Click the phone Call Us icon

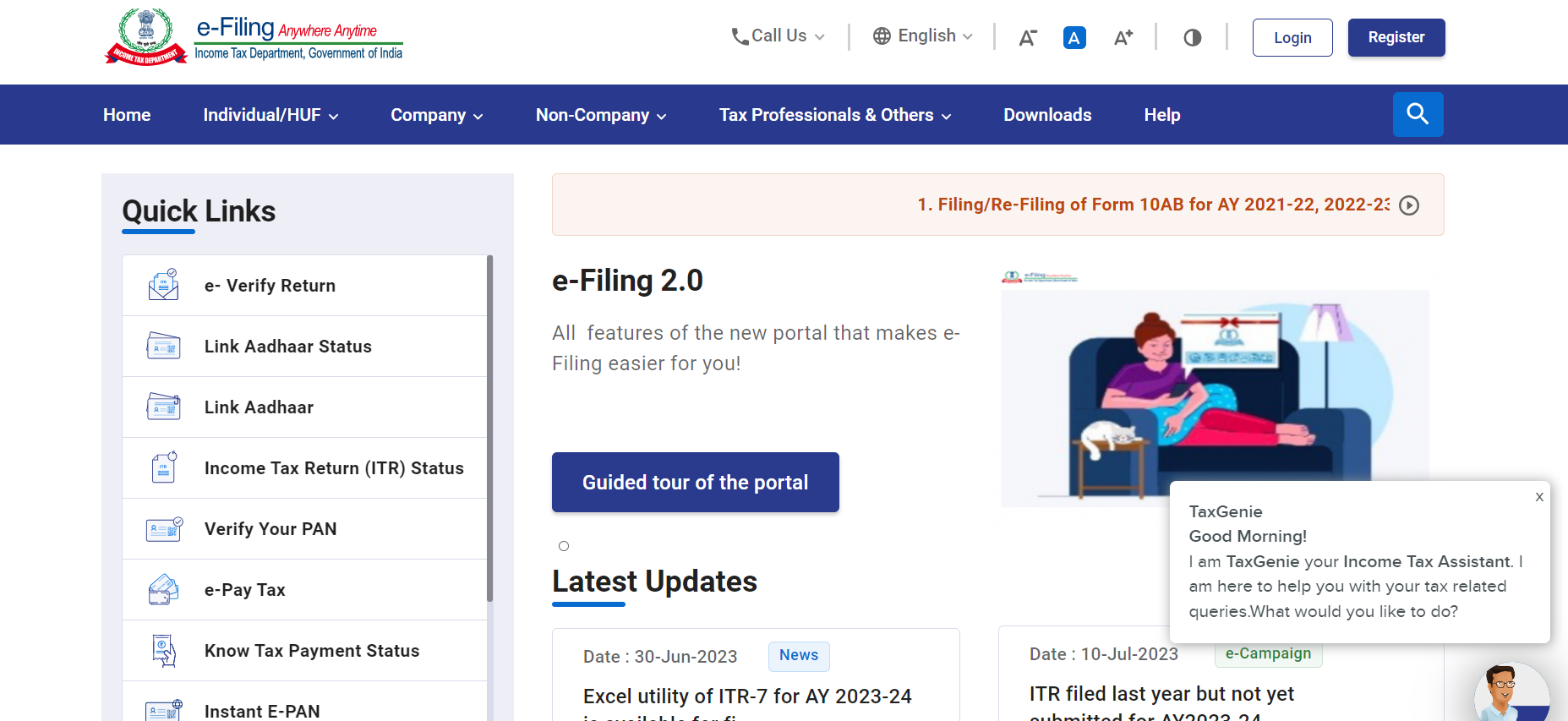pos(740,36)
